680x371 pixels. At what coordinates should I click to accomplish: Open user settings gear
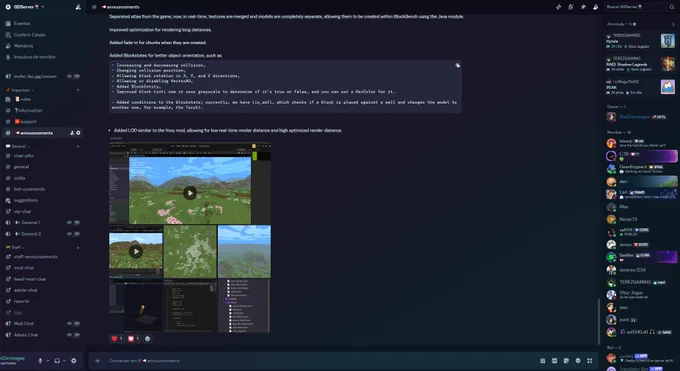pos(74,361)
